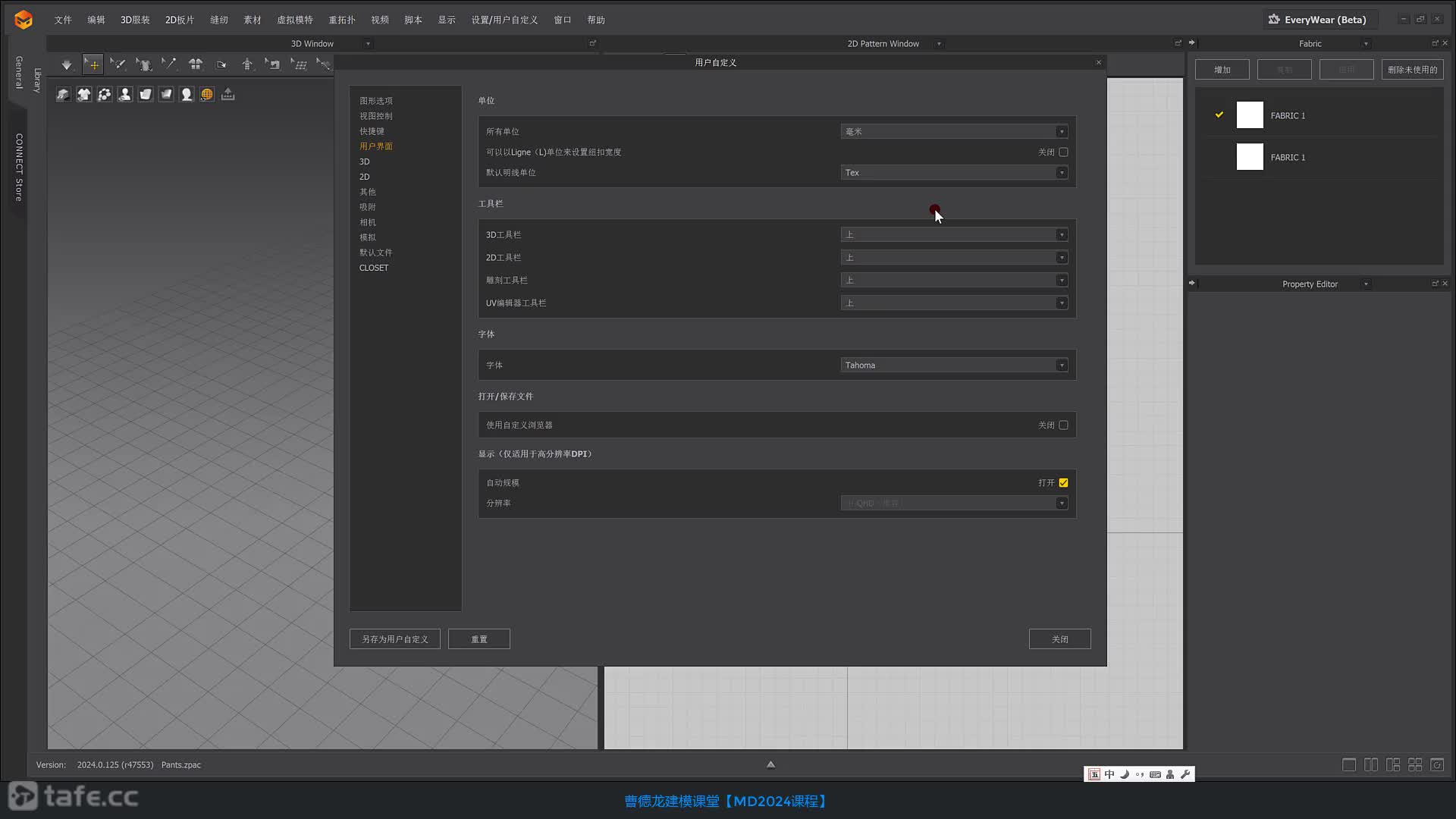Switch to two-column layout icon
Image resolution: width=1456 pixels, height=819 pixels.
[x=1371, y=765]
